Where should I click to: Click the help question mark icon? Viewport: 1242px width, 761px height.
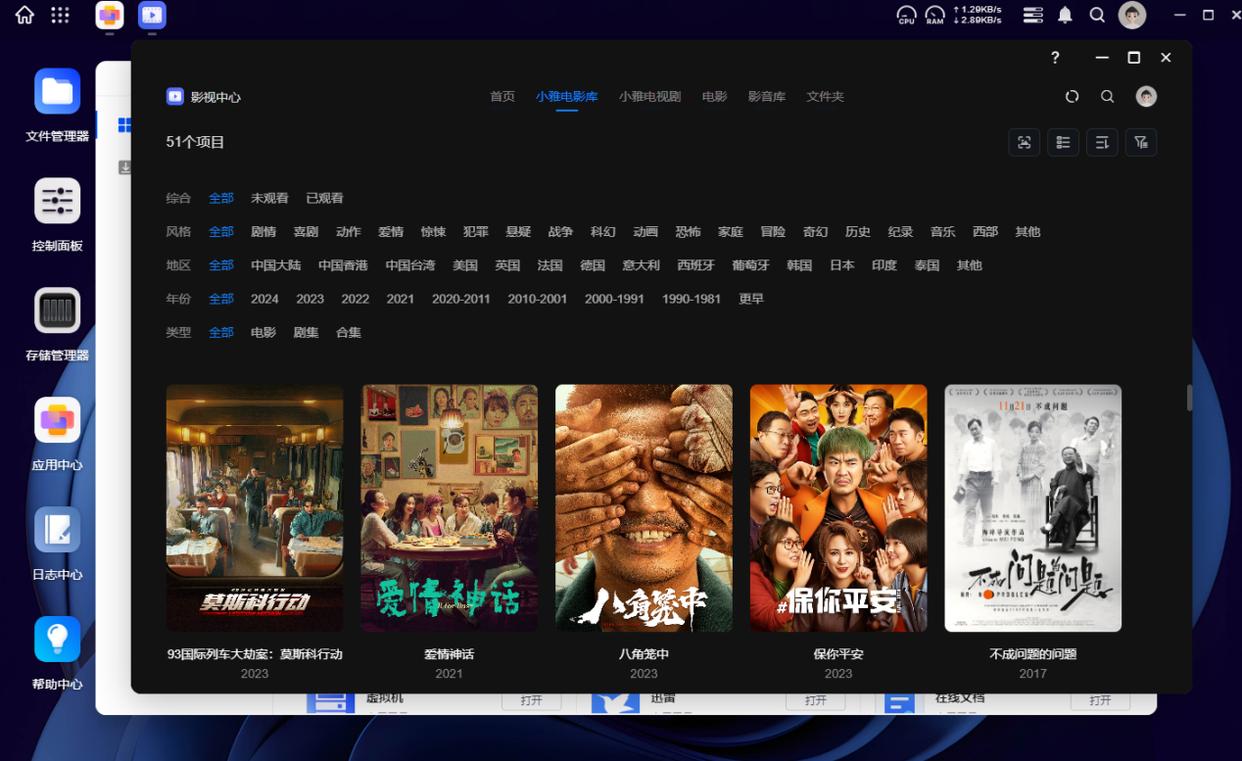point(1055,58)
